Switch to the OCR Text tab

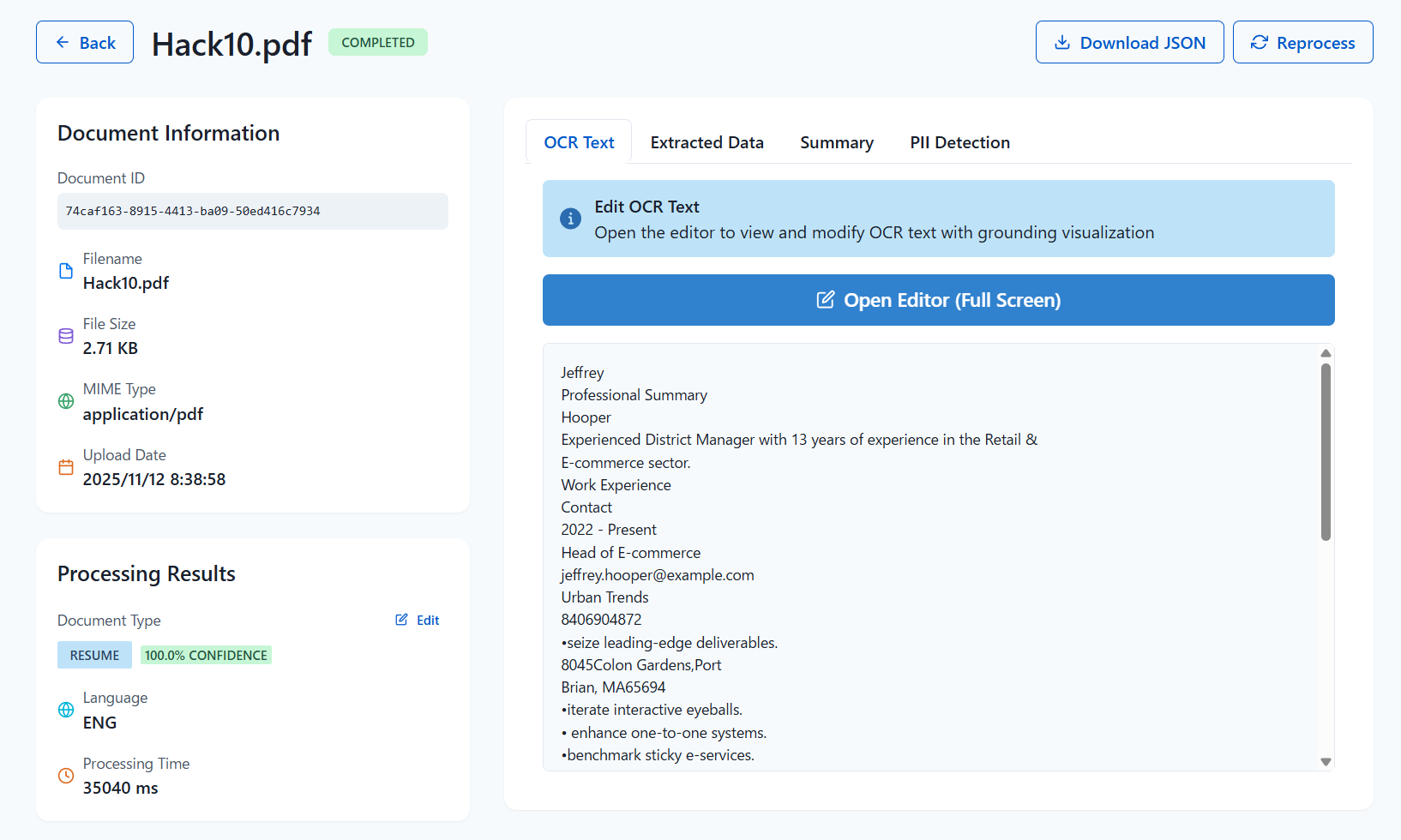(x=579, y=142)
